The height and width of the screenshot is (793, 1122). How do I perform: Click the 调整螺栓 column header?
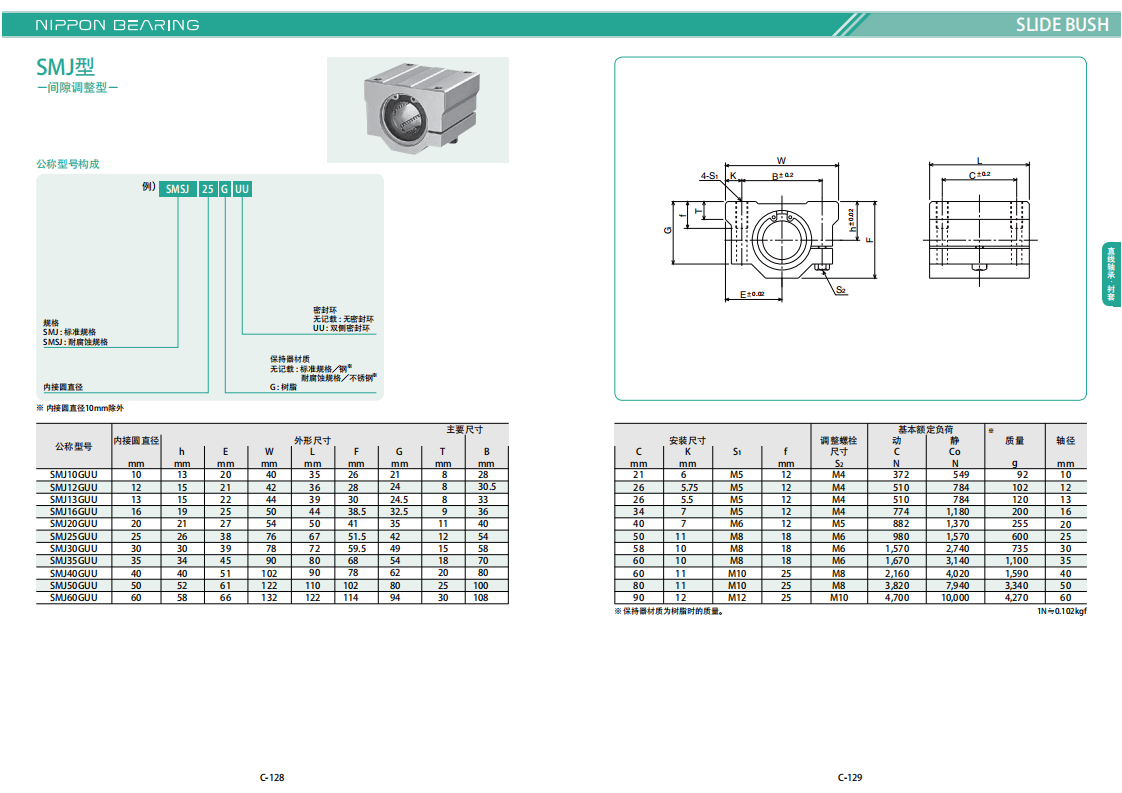coord(839,440)
